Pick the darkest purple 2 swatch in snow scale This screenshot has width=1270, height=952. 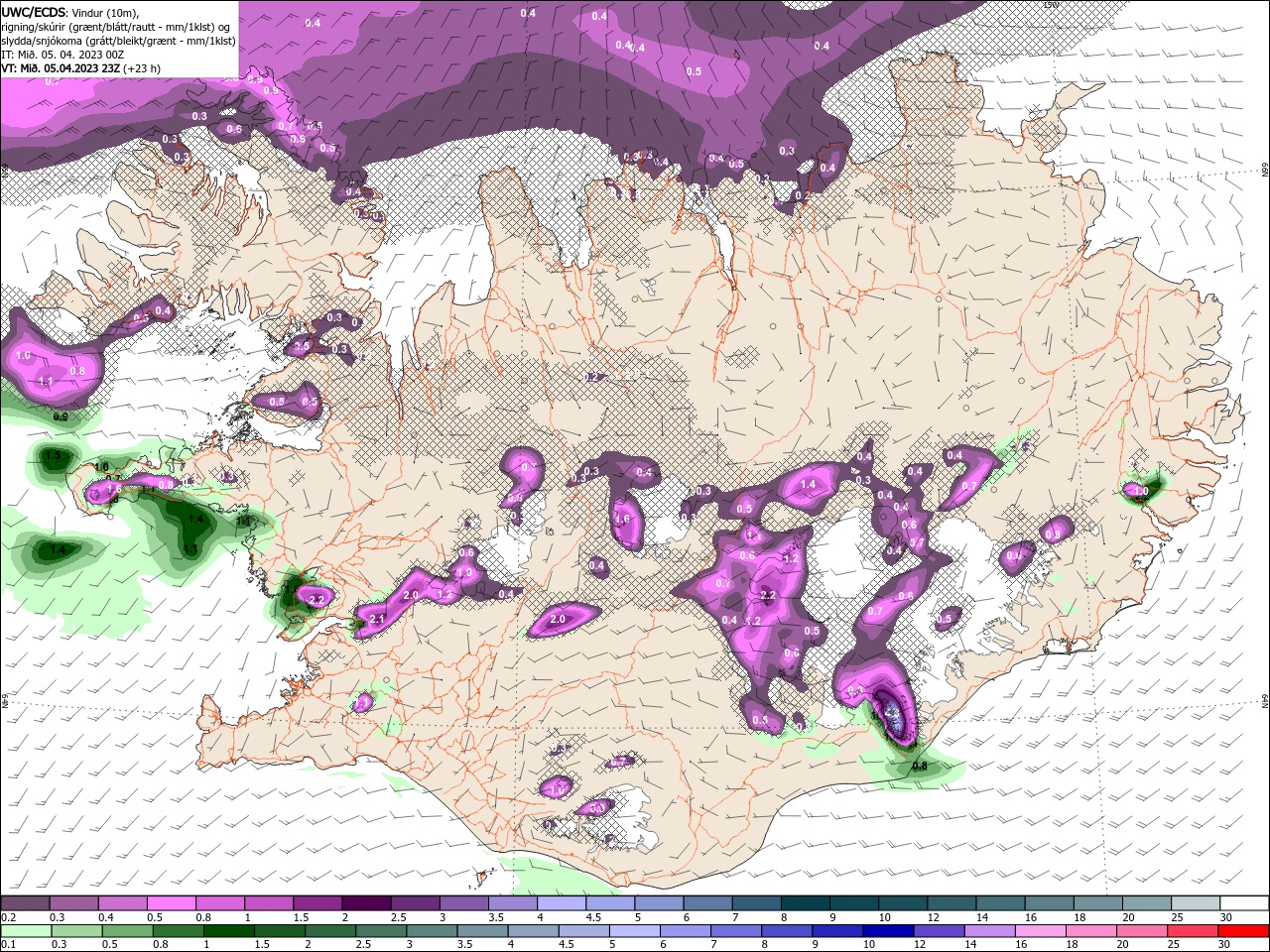(x=366, y=903)
